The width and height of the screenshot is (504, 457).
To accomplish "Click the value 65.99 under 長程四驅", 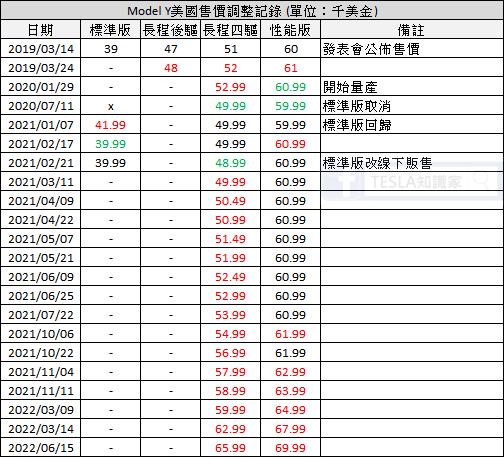I will click(x=230, y=448).
